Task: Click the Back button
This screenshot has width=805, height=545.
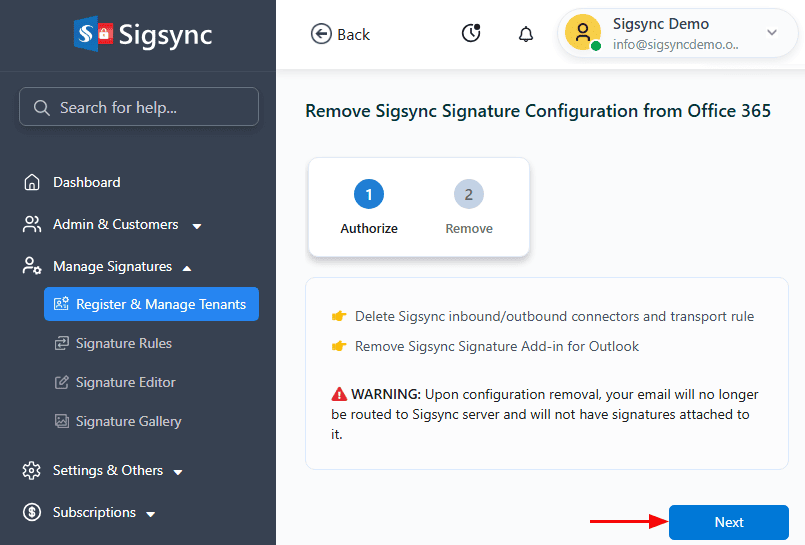Action: point(341,34)
